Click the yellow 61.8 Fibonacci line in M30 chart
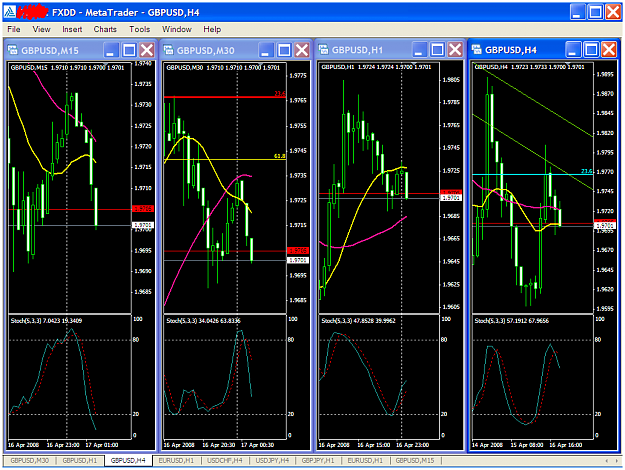The image size is (625, 470). (x=225, y=159)
